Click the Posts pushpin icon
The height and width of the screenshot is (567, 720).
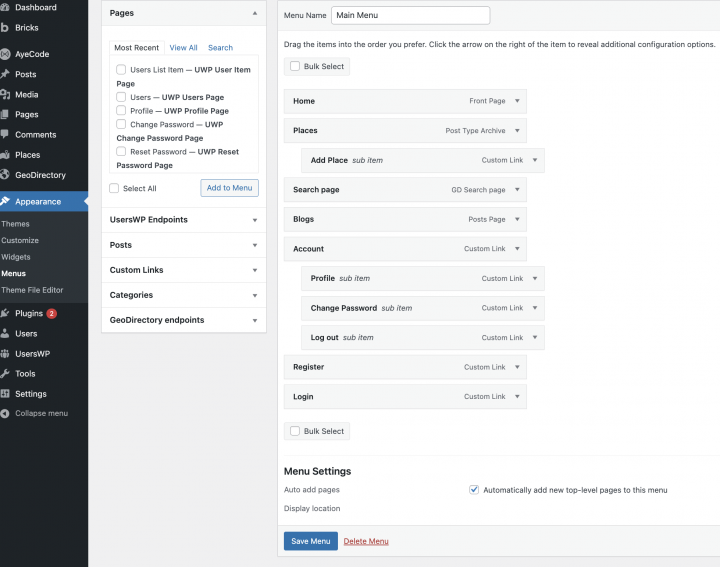(6, 74)
